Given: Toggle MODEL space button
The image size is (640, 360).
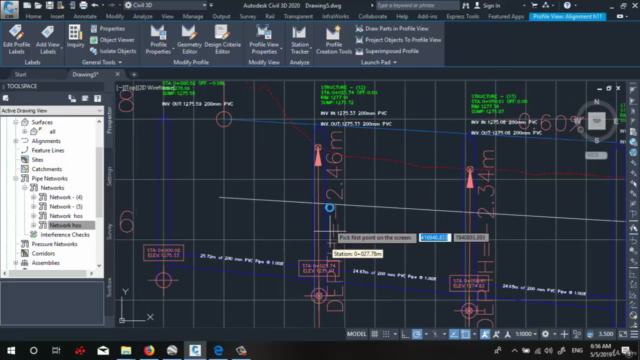Looking at the screenshot, I should pos(356,334).
